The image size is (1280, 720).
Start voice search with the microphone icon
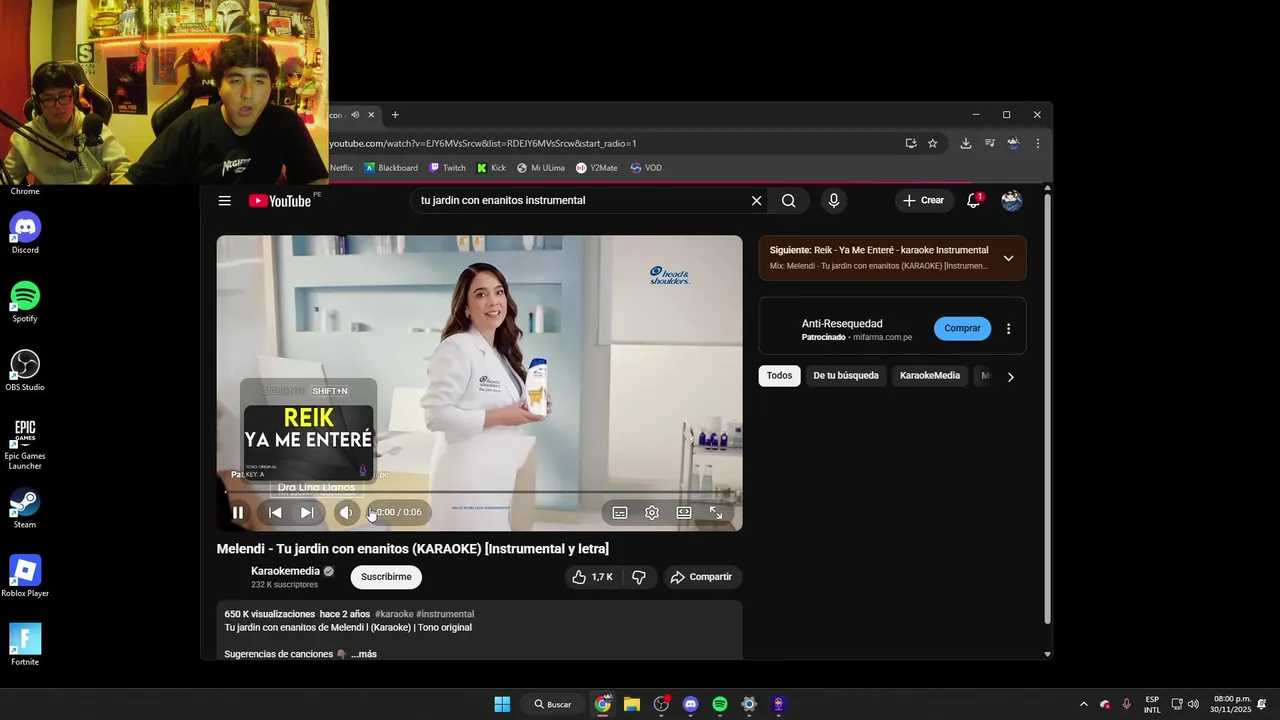[x=834, y=201]
